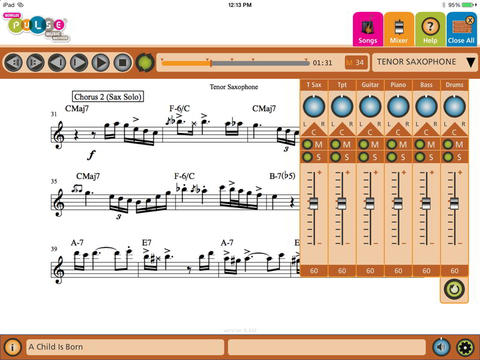Image resolution: width=480 pixels, height=360 pixels.
Task: Toggle the green loop button
Action: point(145,62)
